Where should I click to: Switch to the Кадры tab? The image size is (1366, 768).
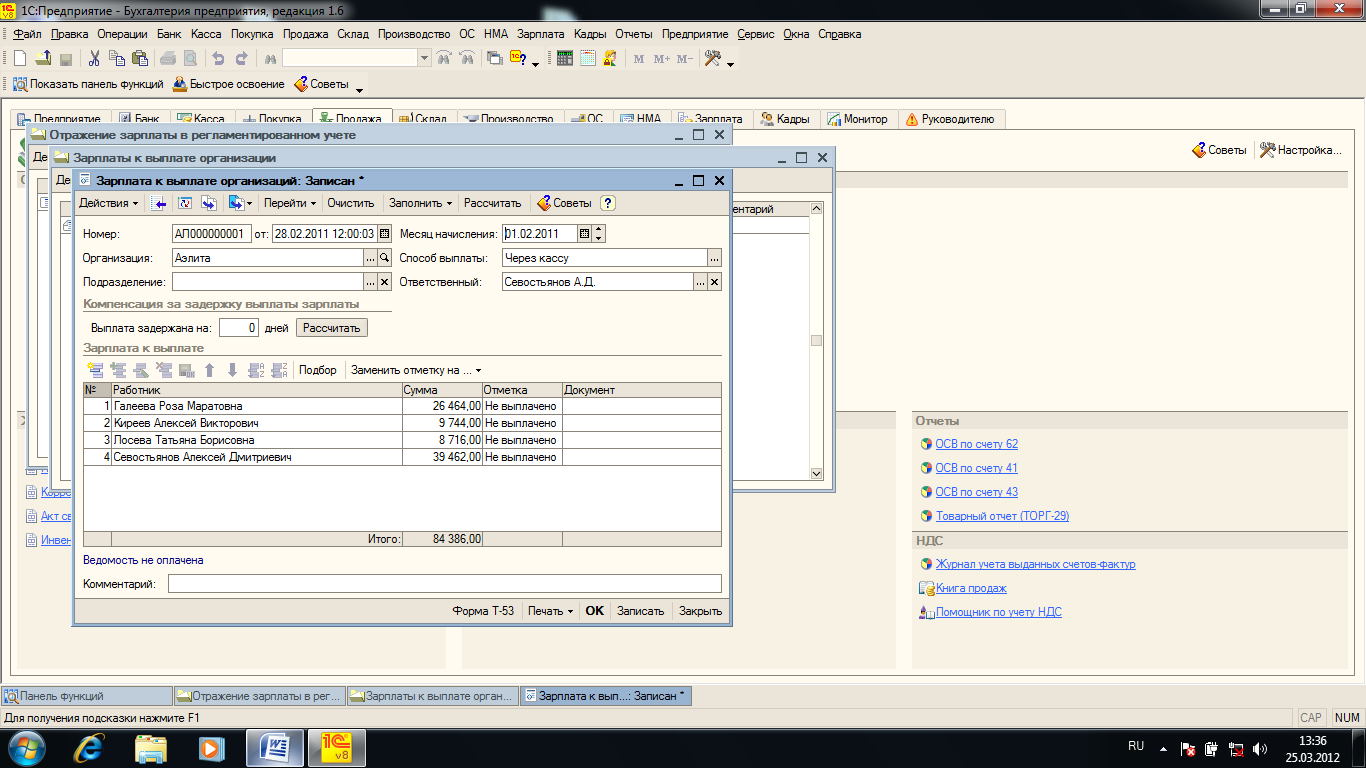785,119
